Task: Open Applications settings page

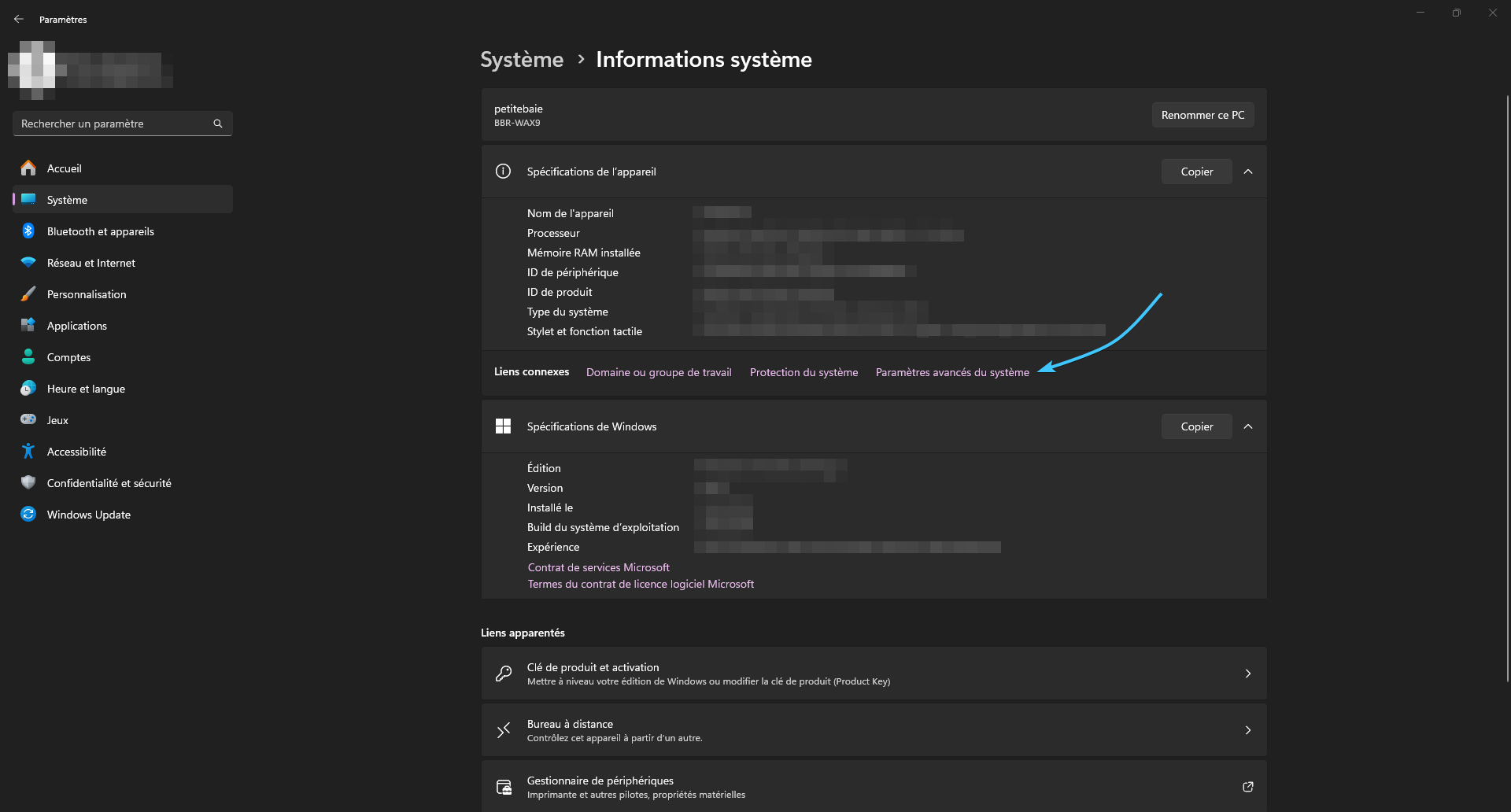Action: pos(123,326)
